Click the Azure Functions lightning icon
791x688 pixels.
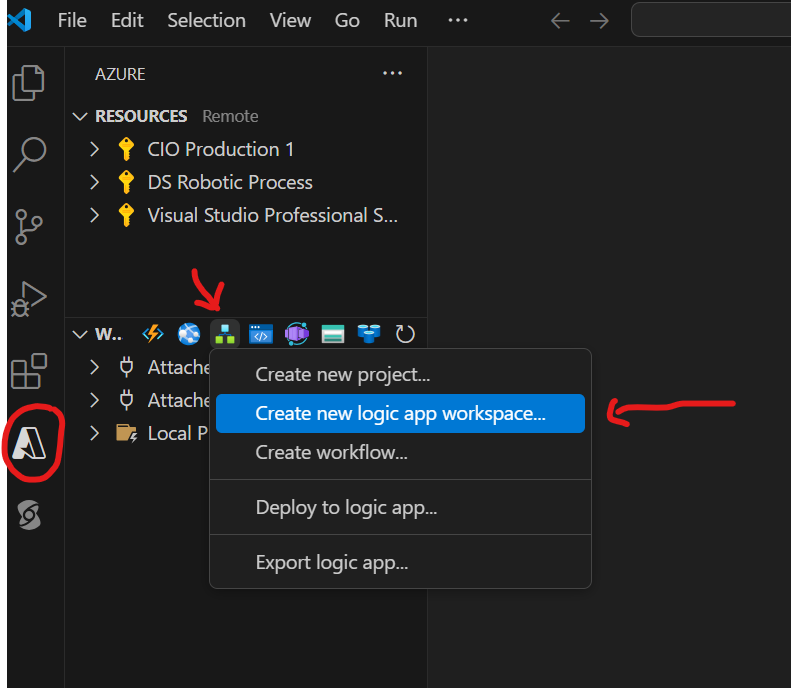pos(153,334)
